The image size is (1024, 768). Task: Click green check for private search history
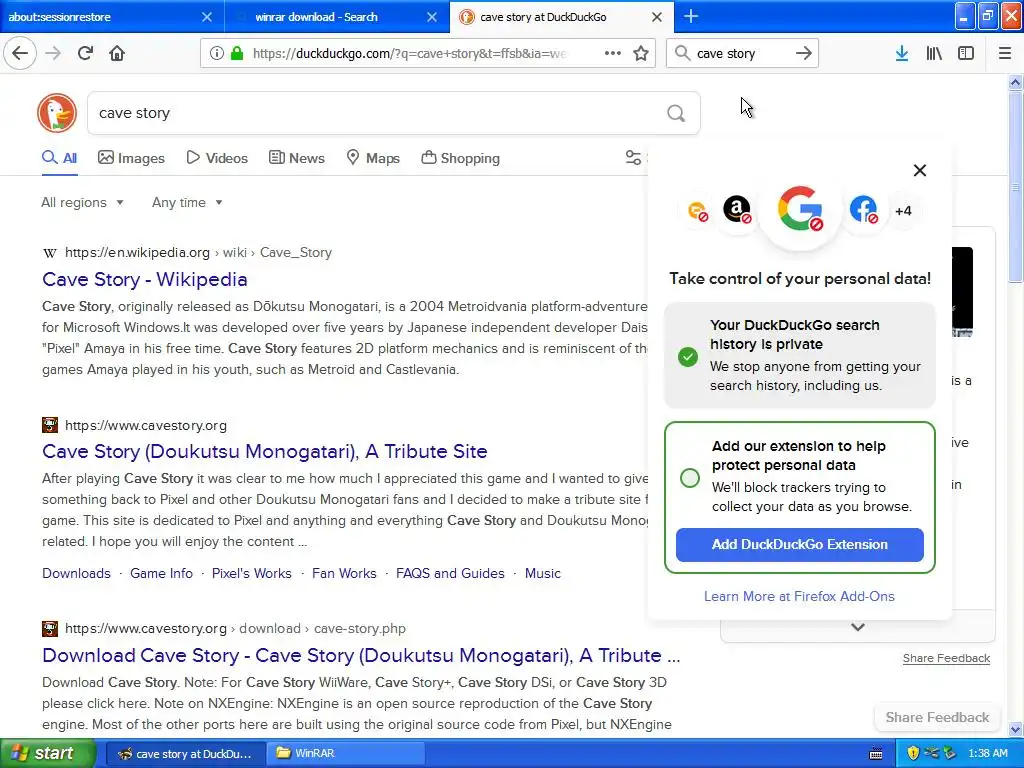click(x=688, y=357)
